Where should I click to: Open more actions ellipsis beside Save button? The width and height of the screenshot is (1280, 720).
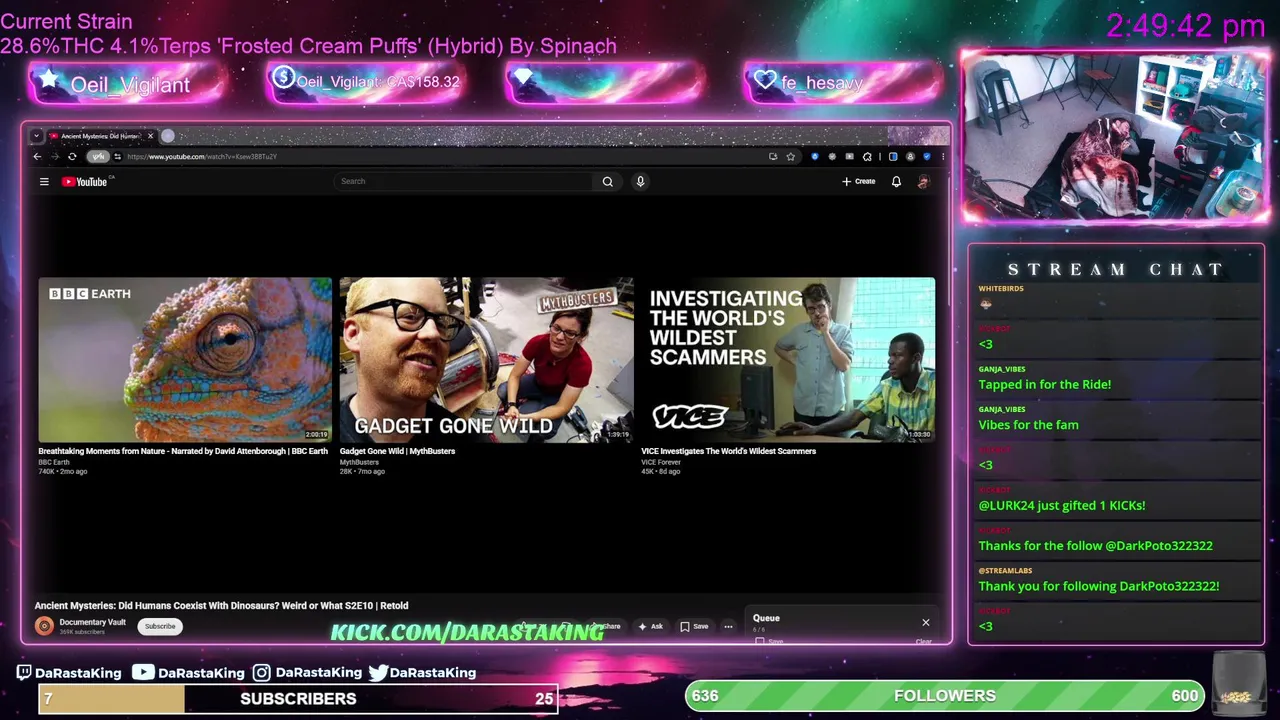728,626
